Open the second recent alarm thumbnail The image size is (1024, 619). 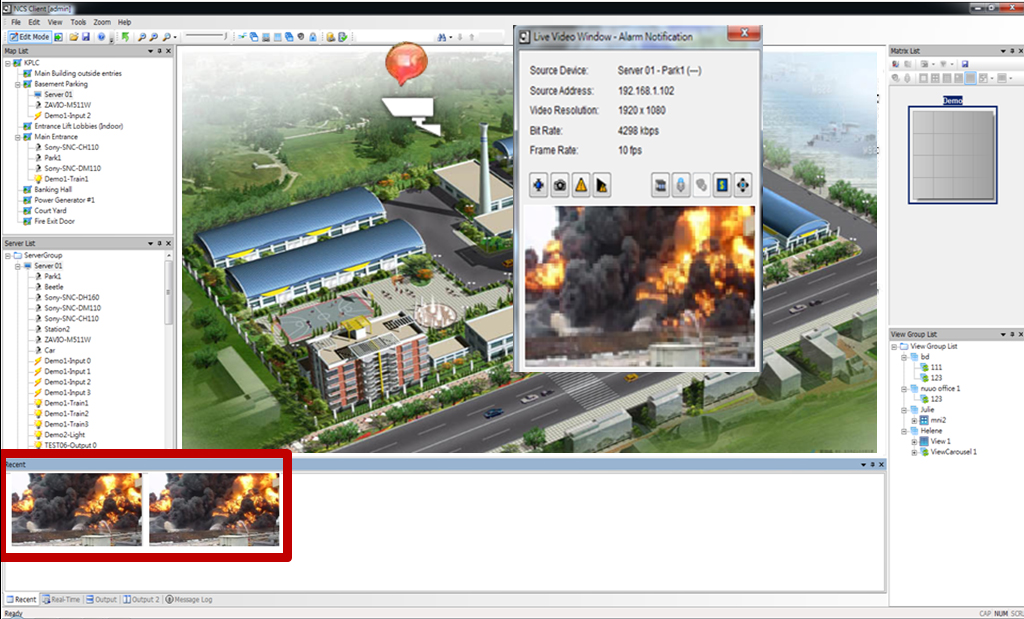214,509
